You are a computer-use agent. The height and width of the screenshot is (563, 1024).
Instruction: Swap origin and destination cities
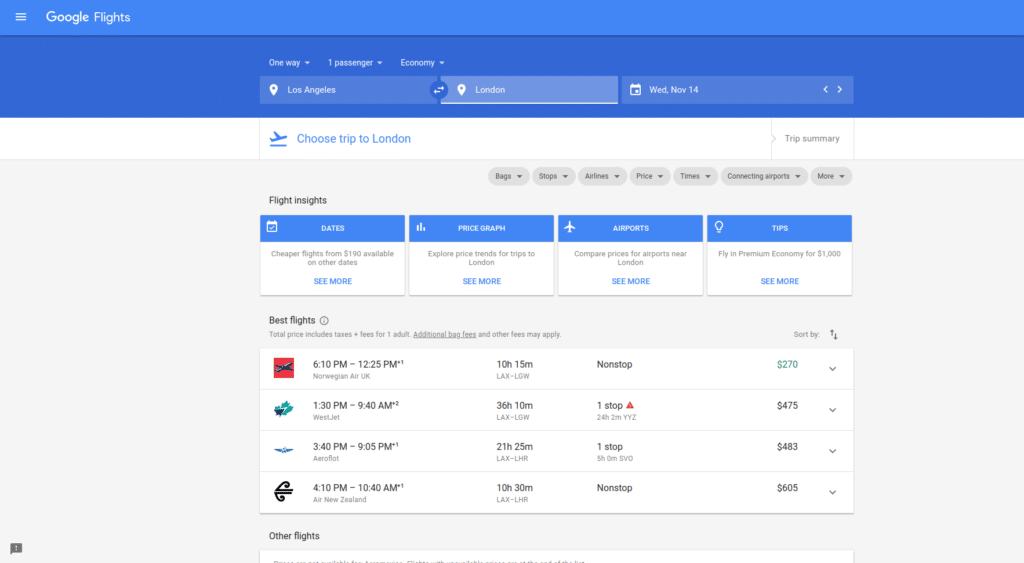tap(439, 90)
